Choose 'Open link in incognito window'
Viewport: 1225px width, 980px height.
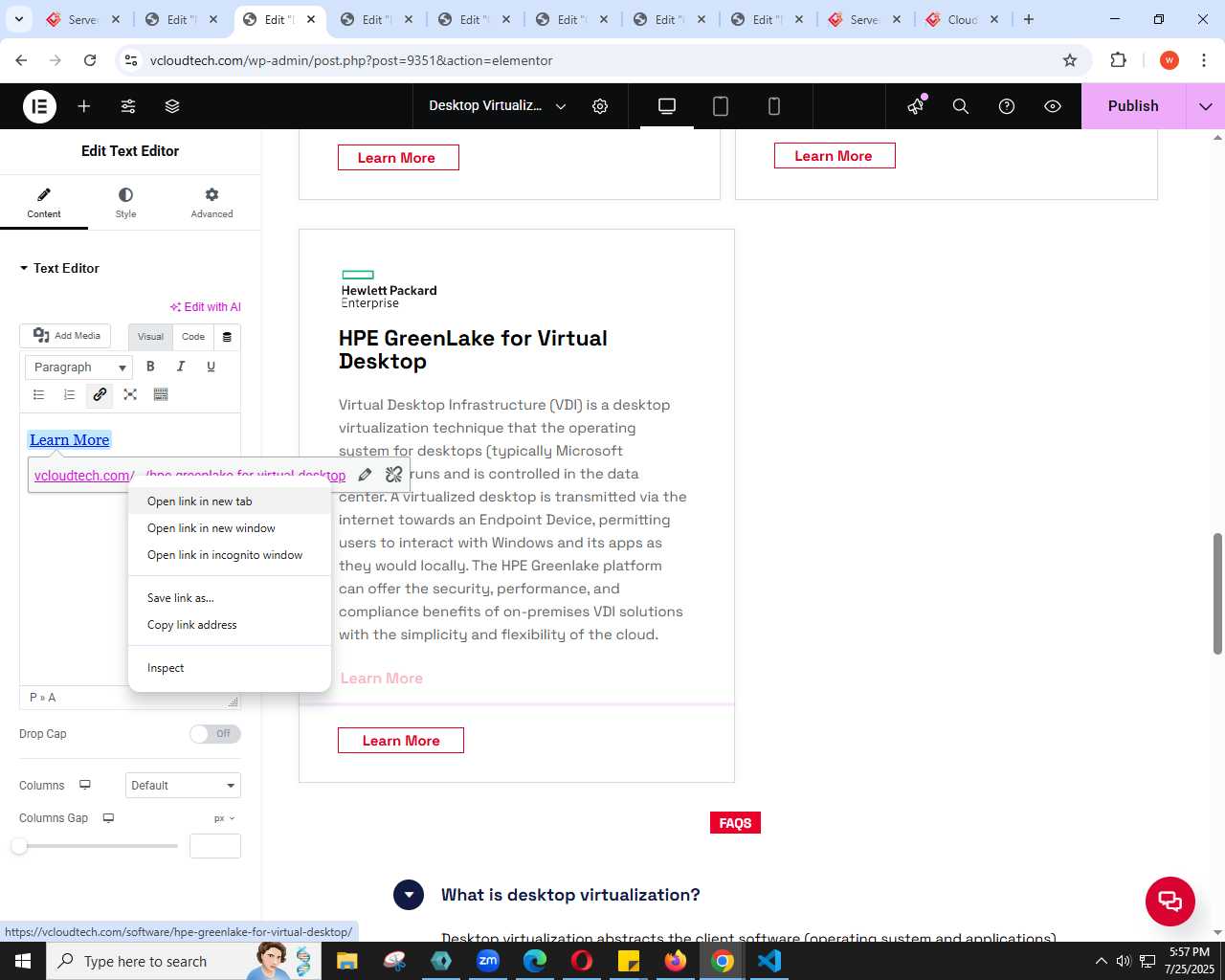[230, 555]
